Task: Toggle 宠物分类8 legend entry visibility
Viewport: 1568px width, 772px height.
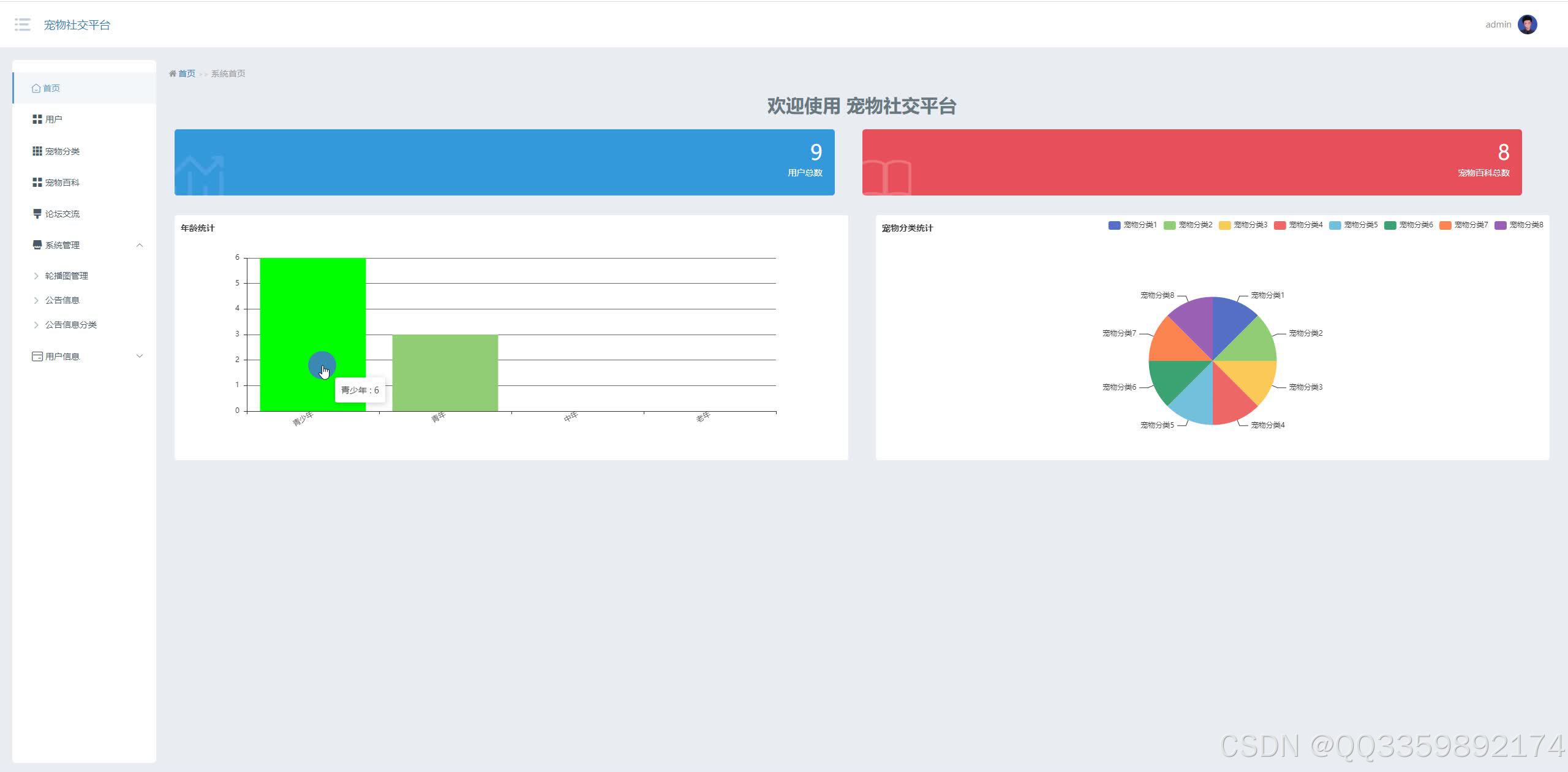Action: [x=1518, y=225]
